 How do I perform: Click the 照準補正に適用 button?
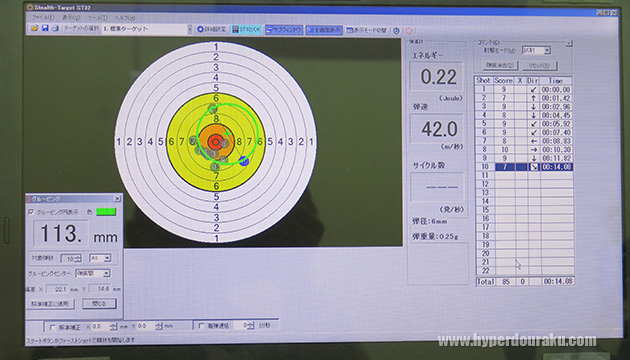(x=51, y=304)
